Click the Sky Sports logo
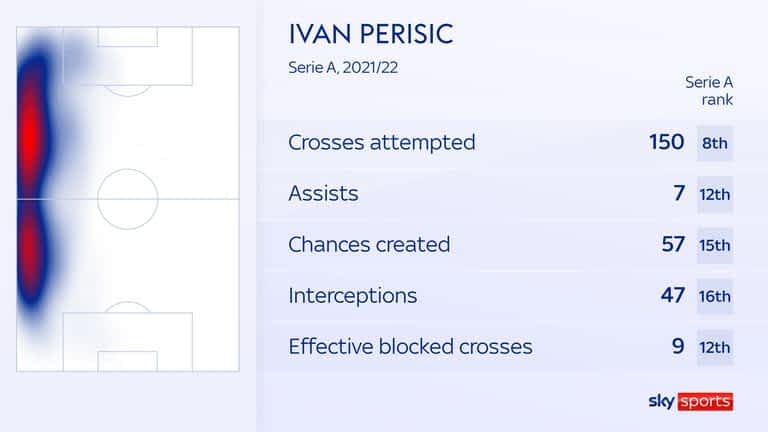The height and width of the screenshot is (432, 768). pyautogui.click(x=691, y=401)
